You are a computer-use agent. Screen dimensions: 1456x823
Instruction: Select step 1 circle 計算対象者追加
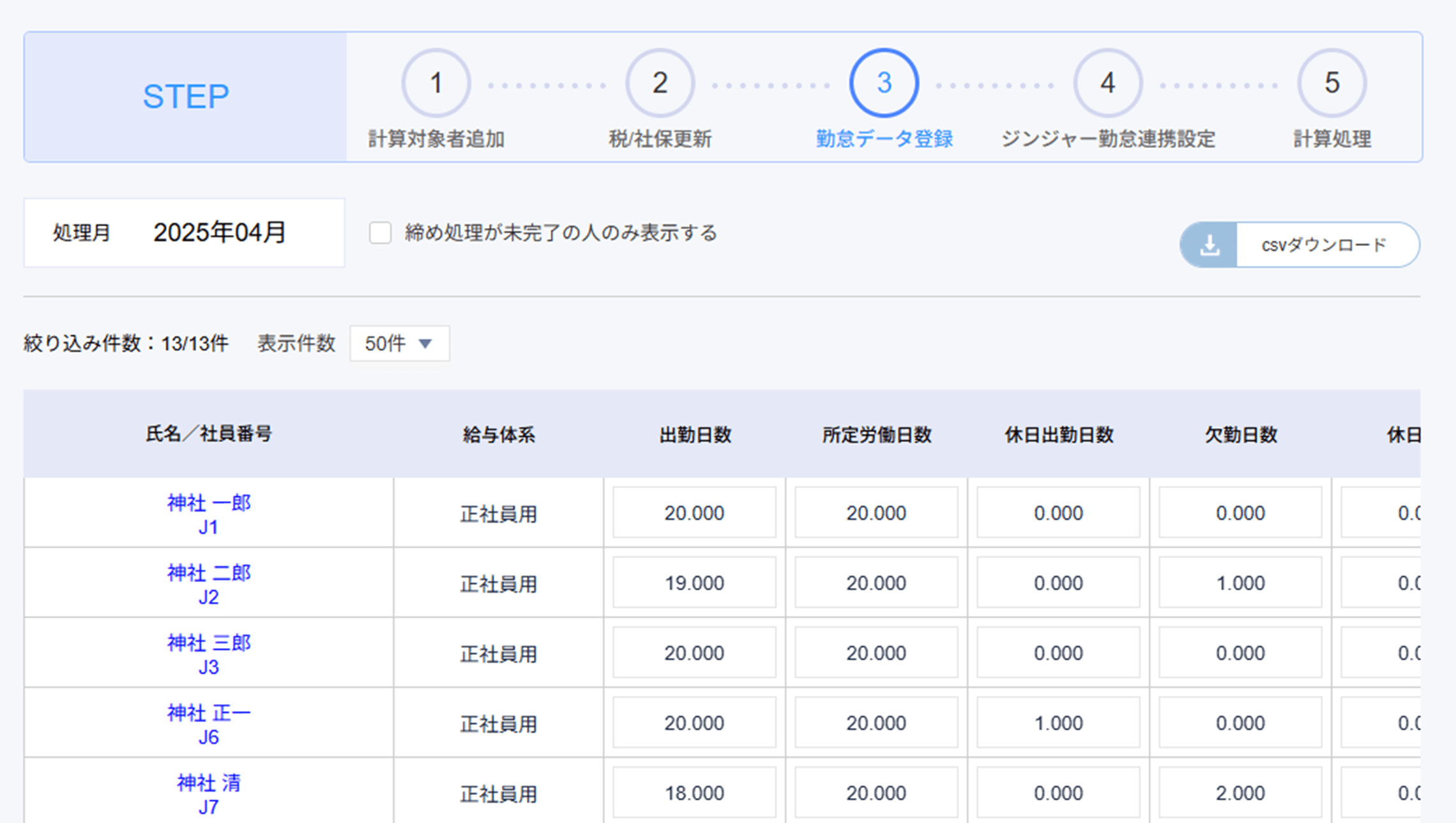point(436,83)
